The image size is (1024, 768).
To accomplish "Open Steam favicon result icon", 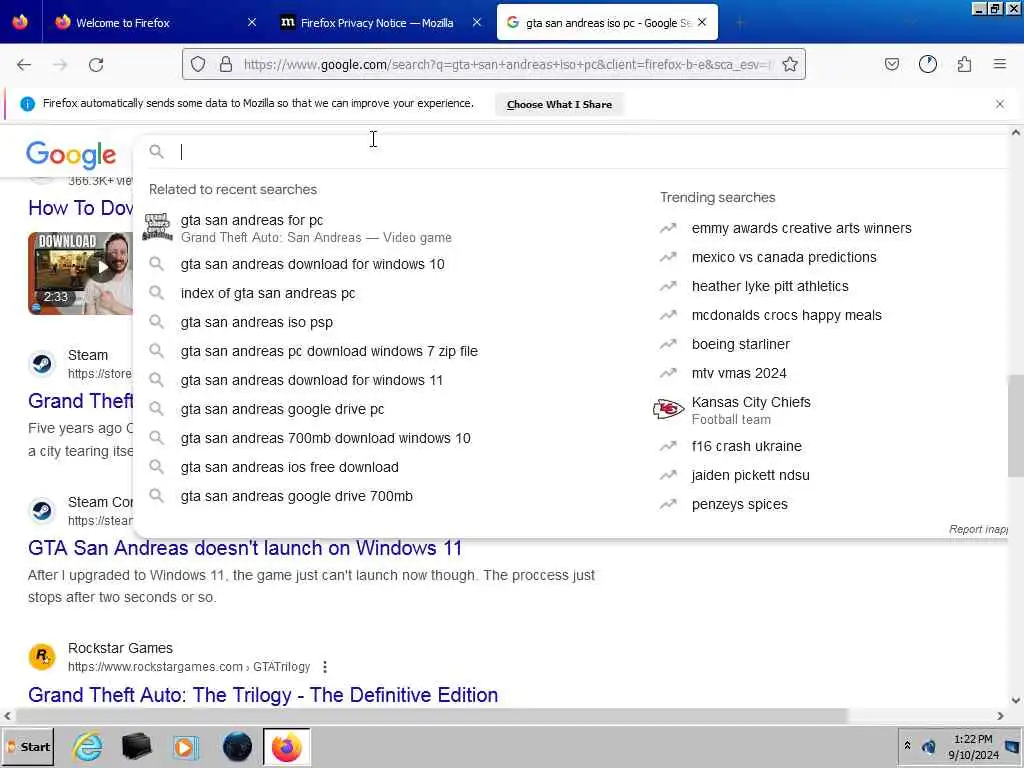I will point(42,364).
